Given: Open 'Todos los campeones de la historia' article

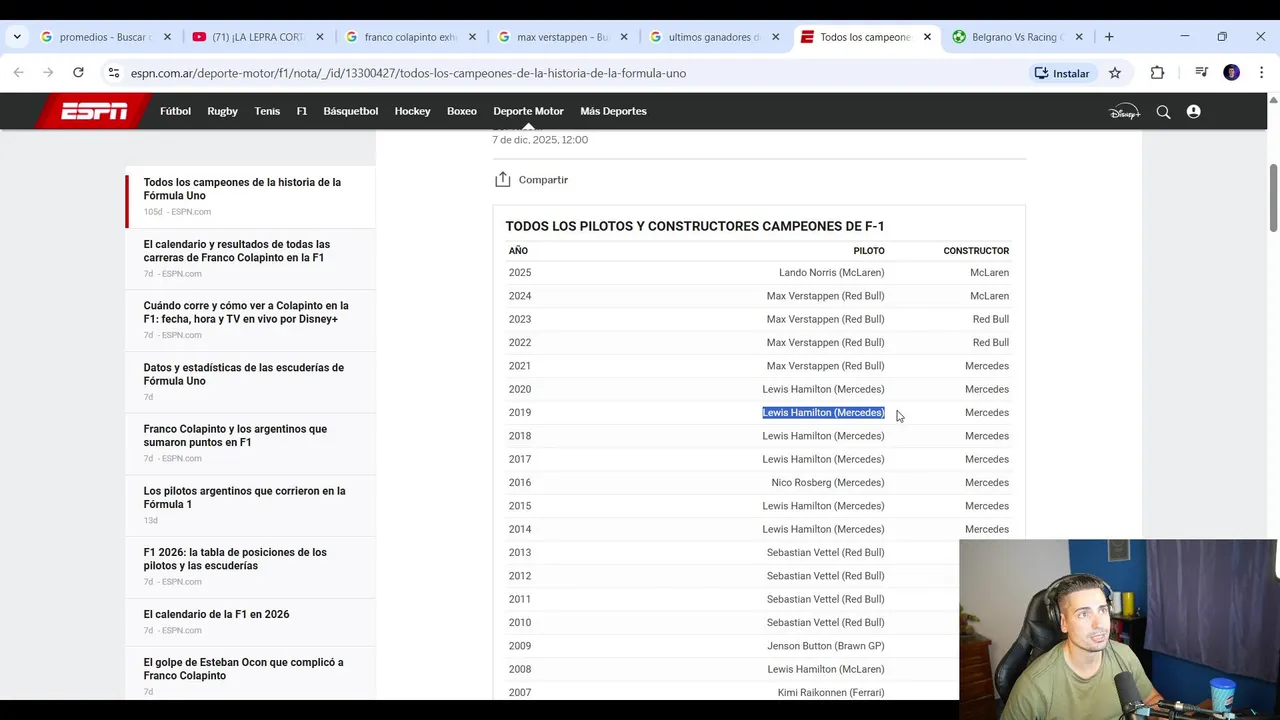Looking at the screenshot, I should click(242, 189).
